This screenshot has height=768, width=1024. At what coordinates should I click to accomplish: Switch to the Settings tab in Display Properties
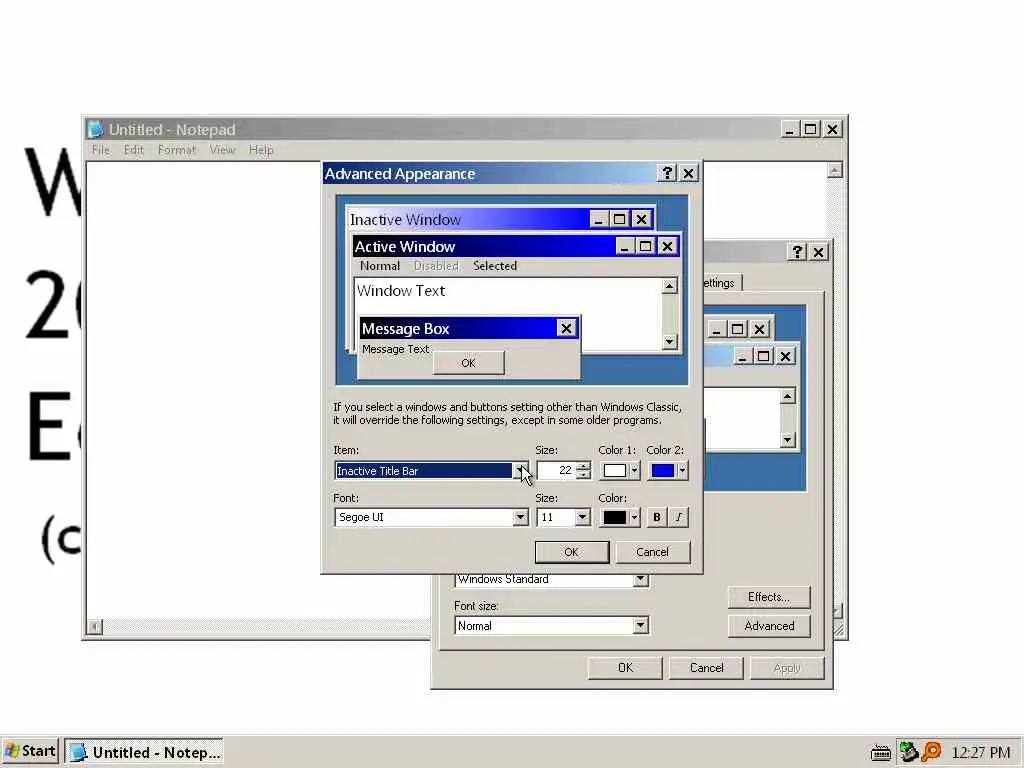pyautogui.click(x=721, y=282)
